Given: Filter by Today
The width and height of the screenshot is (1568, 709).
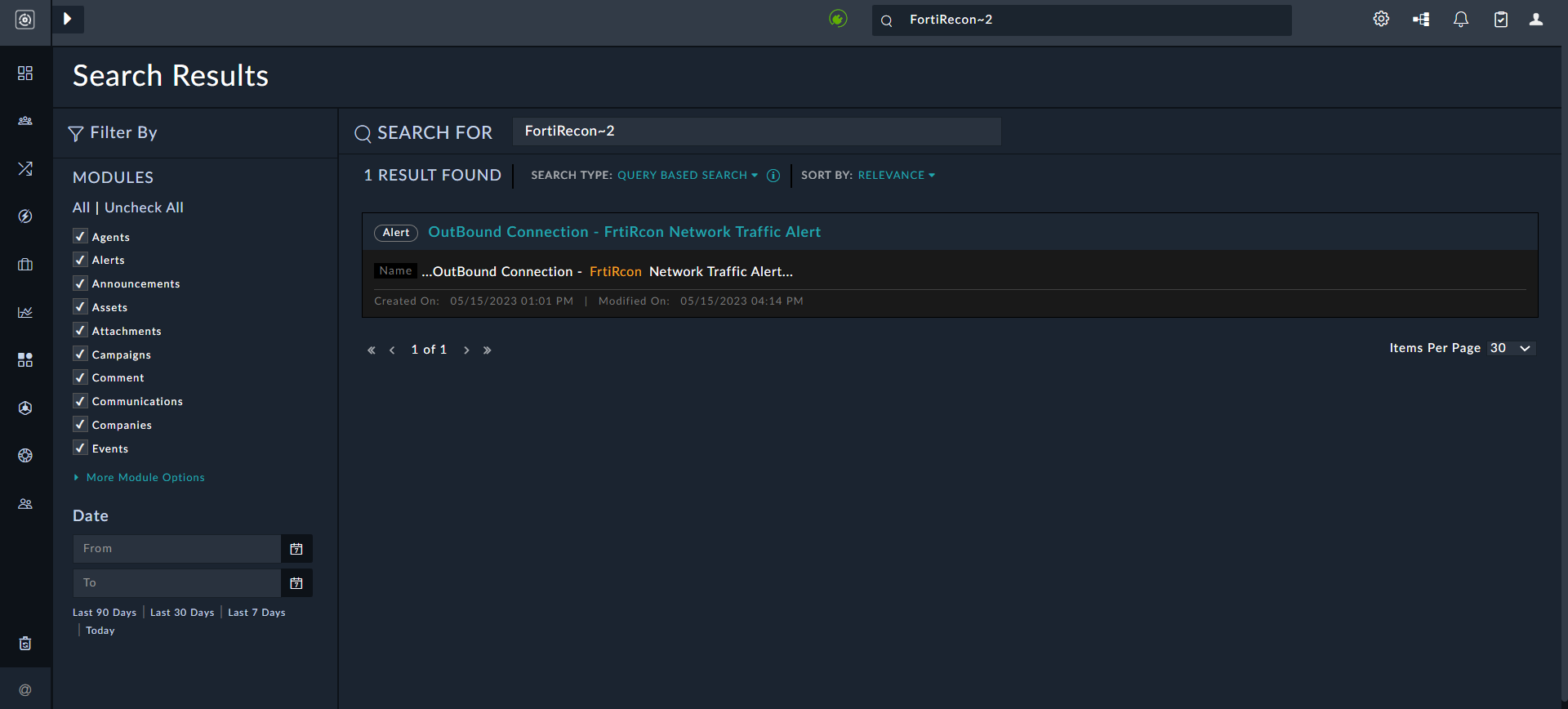Looking at the screenshot, I should click(x=100, y=631).
